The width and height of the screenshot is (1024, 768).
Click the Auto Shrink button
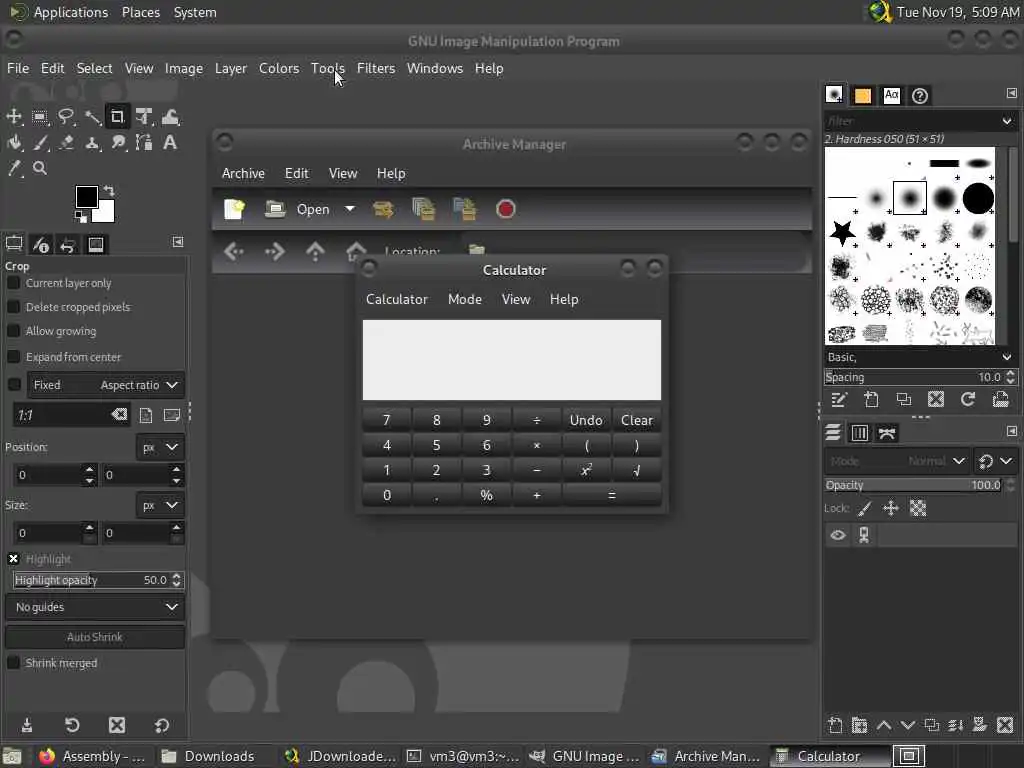pyautogui.click(x=95, y=637)
